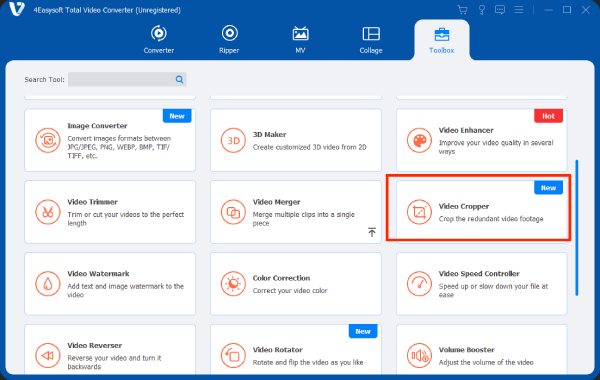The image size is (600, 380).
Task: Open the Image Converter tool icon
Action: [x=48, y=140]
